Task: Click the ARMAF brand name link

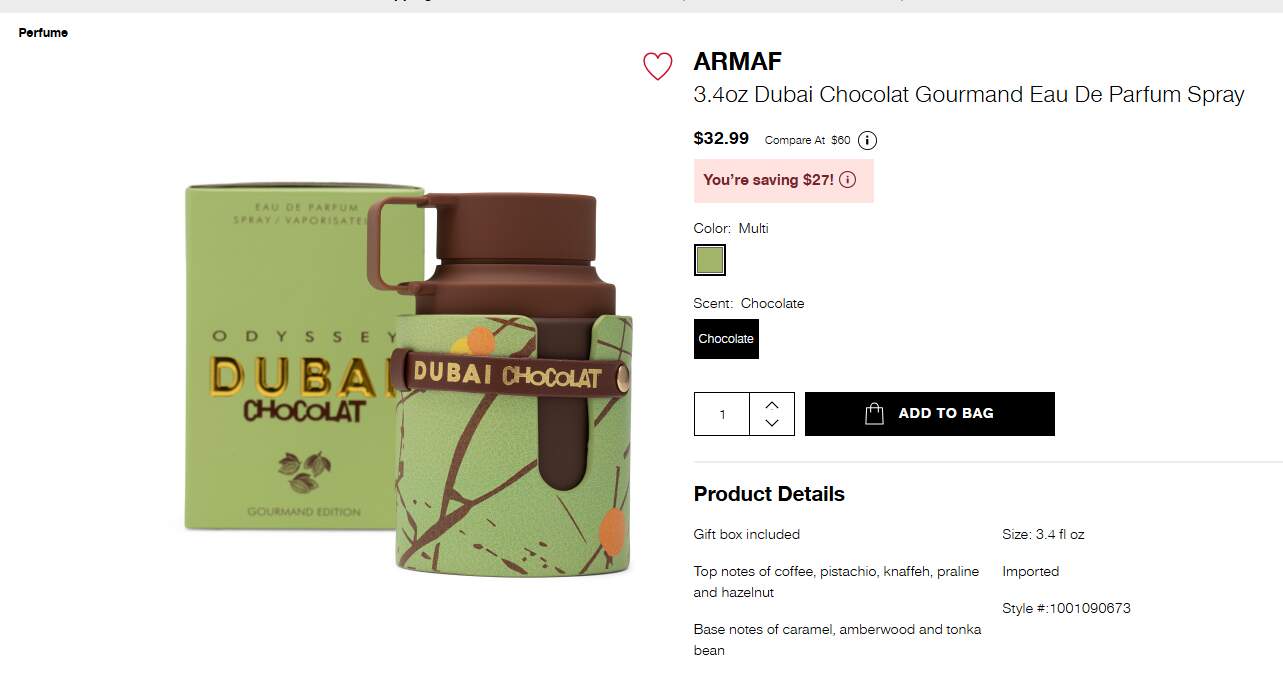Action: pyautogui.click(x=738, y=61)
